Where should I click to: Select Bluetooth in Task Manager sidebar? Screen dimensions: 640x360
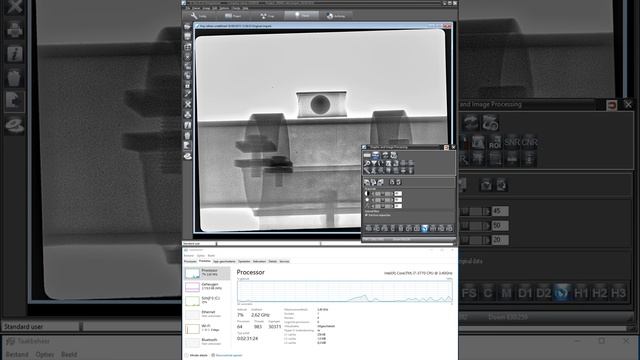coord(207,342)
